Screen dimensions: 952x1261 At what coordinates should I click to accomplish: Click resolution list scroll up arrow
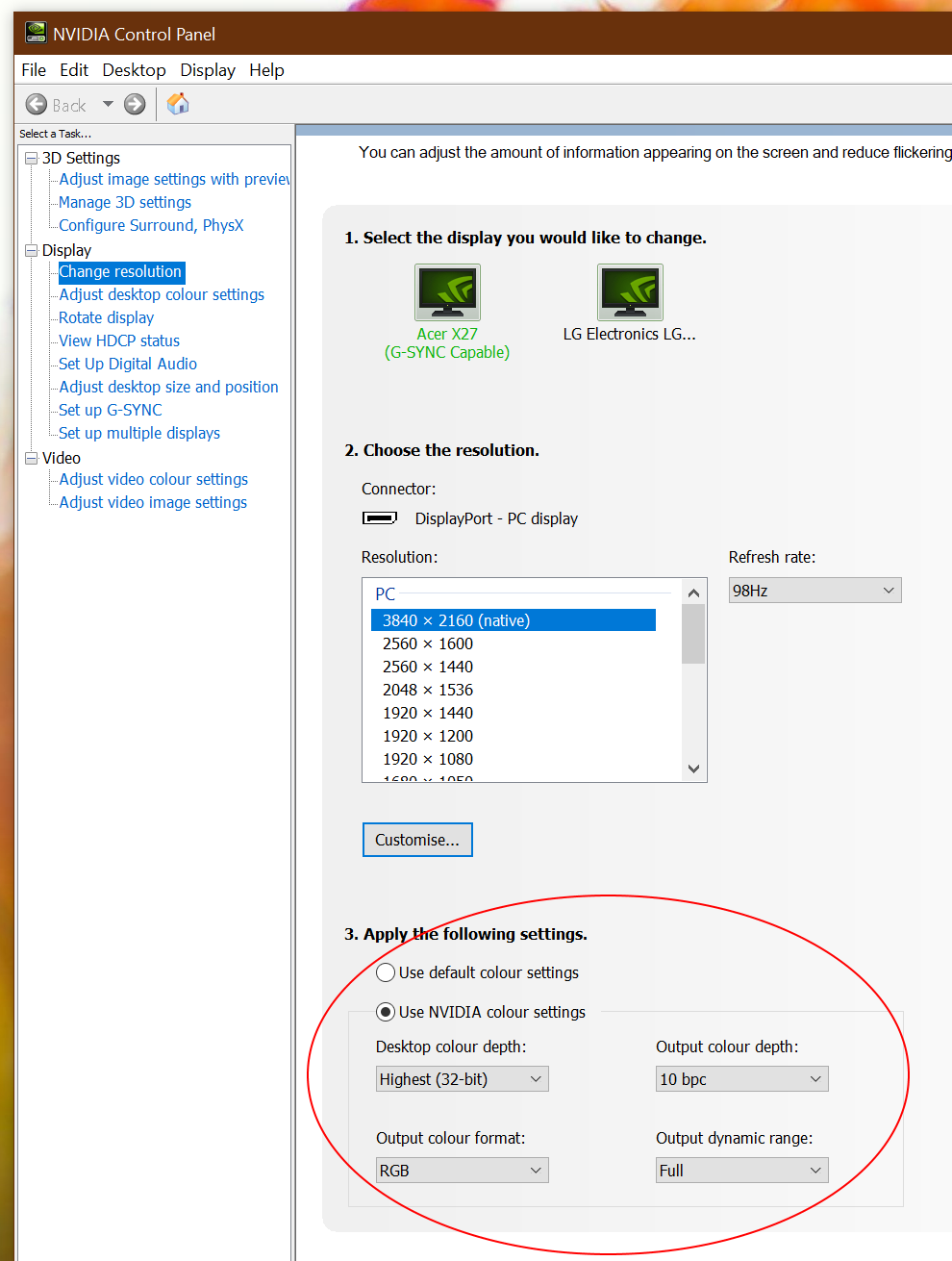pos(693,593)
